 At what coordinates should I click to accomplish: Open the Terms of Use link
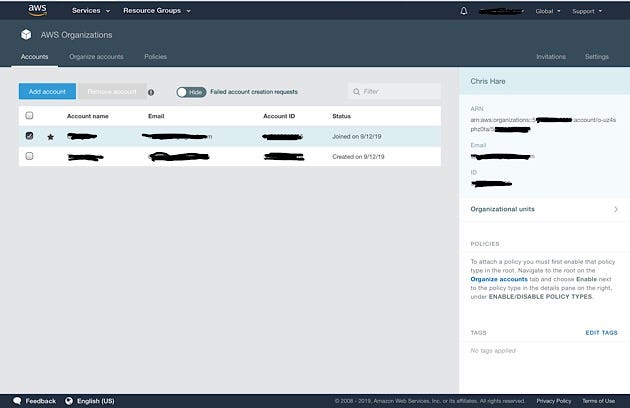[598, 401]
